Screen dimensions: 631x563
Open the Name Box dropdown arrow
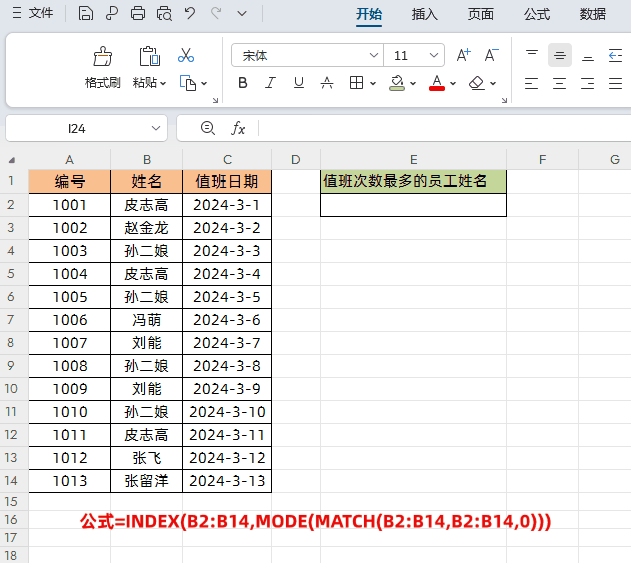156,128
